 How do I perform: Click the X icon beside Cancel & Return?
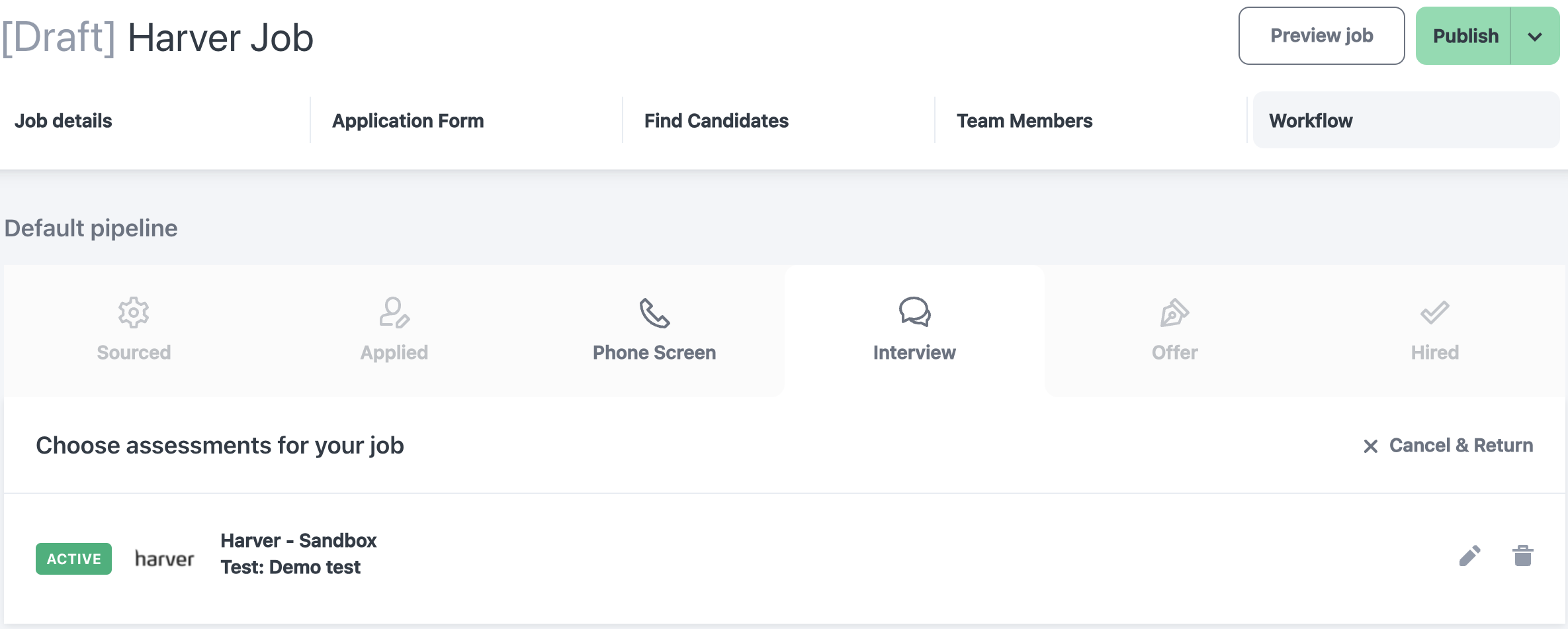click(1371, 446)
